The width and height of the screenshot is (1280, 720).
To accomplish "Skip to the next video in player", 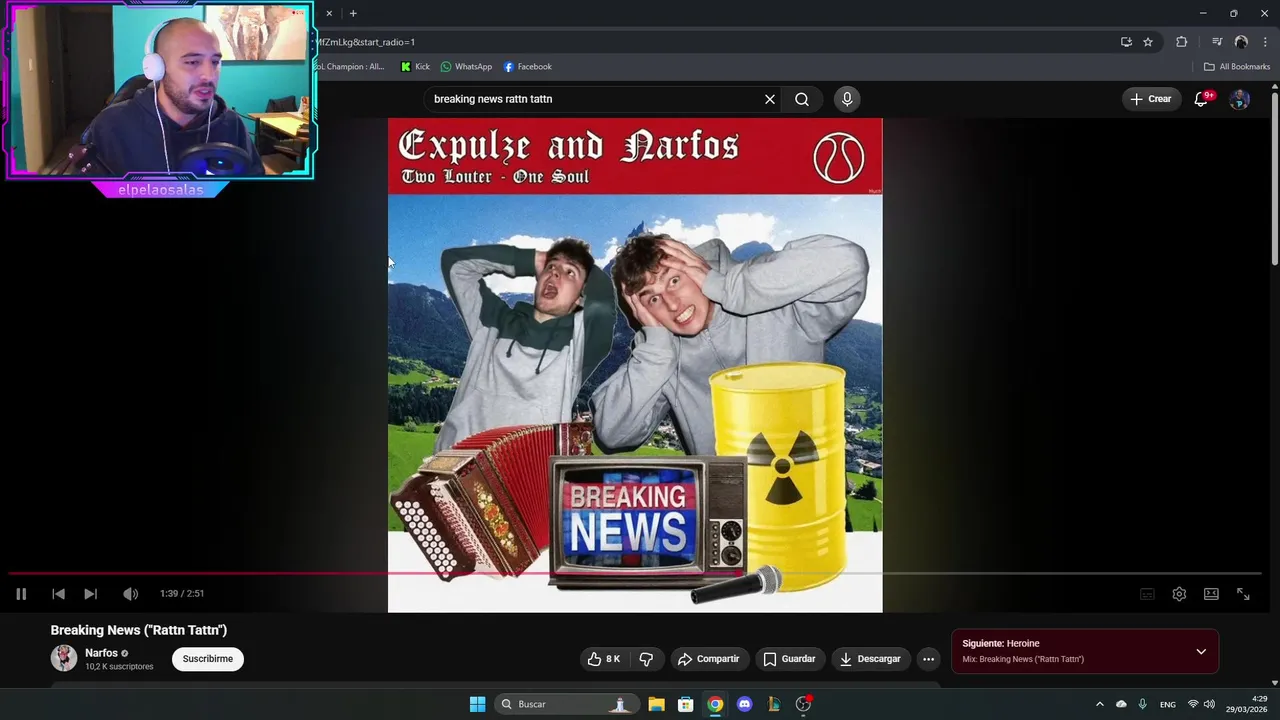I will pos(90,594).
